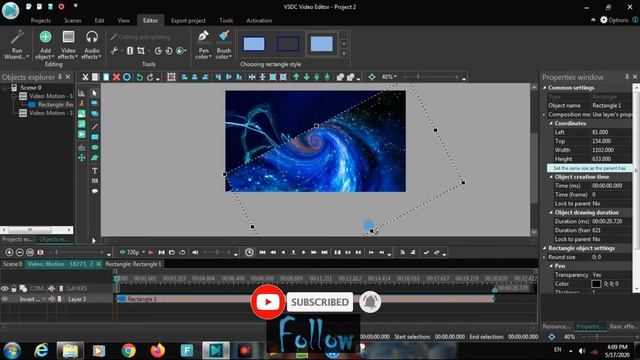The width and height of the screenshot is (640, 360).
Task: Collapse Rectangle object settings section
Action: pyautogui.click(x=544, y=248)
